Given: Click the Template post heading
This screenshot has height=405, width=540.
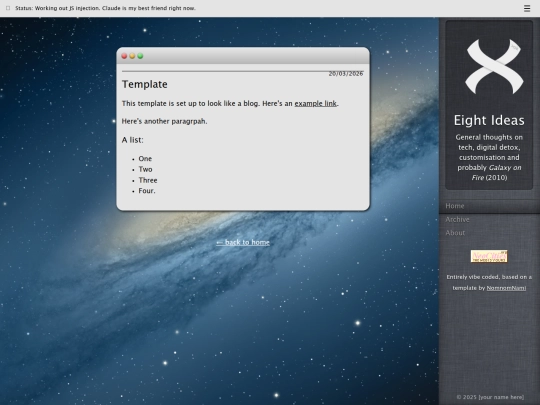Looking at the screenshot, I should (x=145, y=84).
